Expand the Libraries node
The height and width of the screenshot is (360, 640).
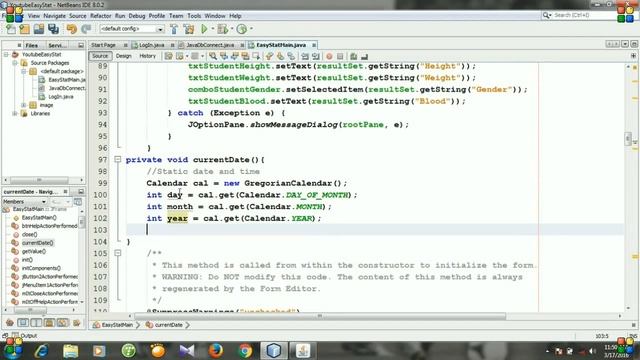[15, 113]
